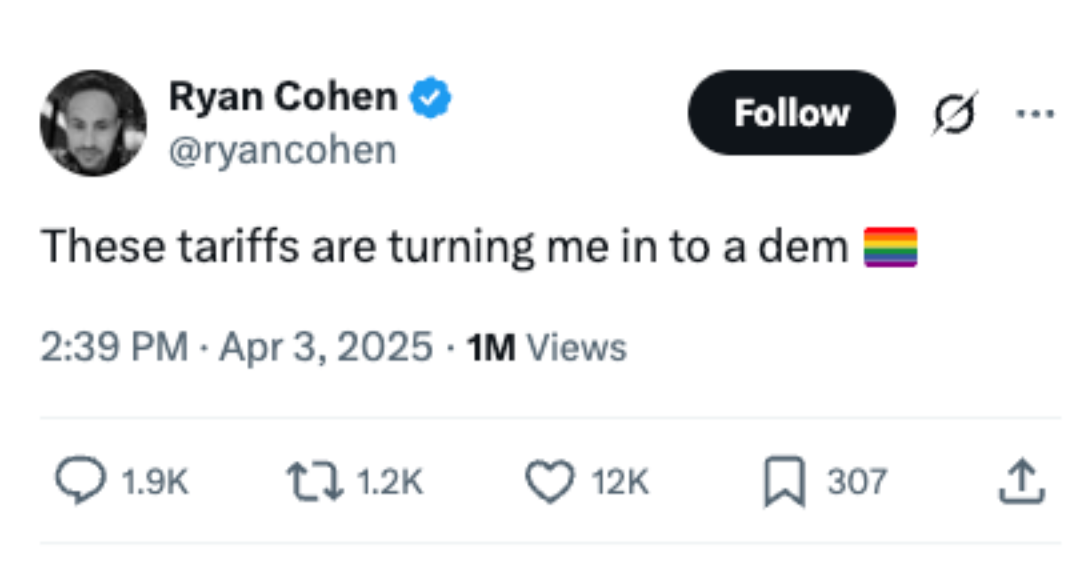Click the Ryan Cohen display name
Viewport: 1080px width, 583px height.
pyautogui.click(x=283, y=97)
